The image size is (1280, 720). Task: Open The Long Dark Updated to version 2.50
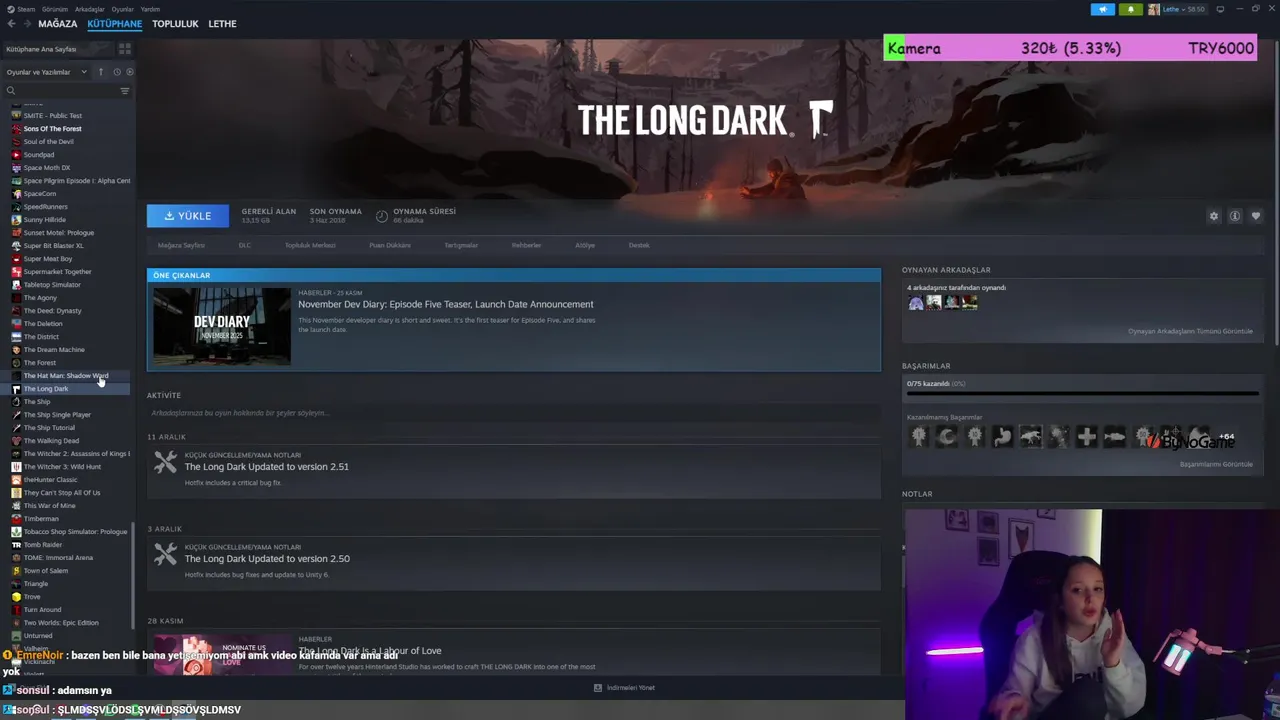[267, 559]
